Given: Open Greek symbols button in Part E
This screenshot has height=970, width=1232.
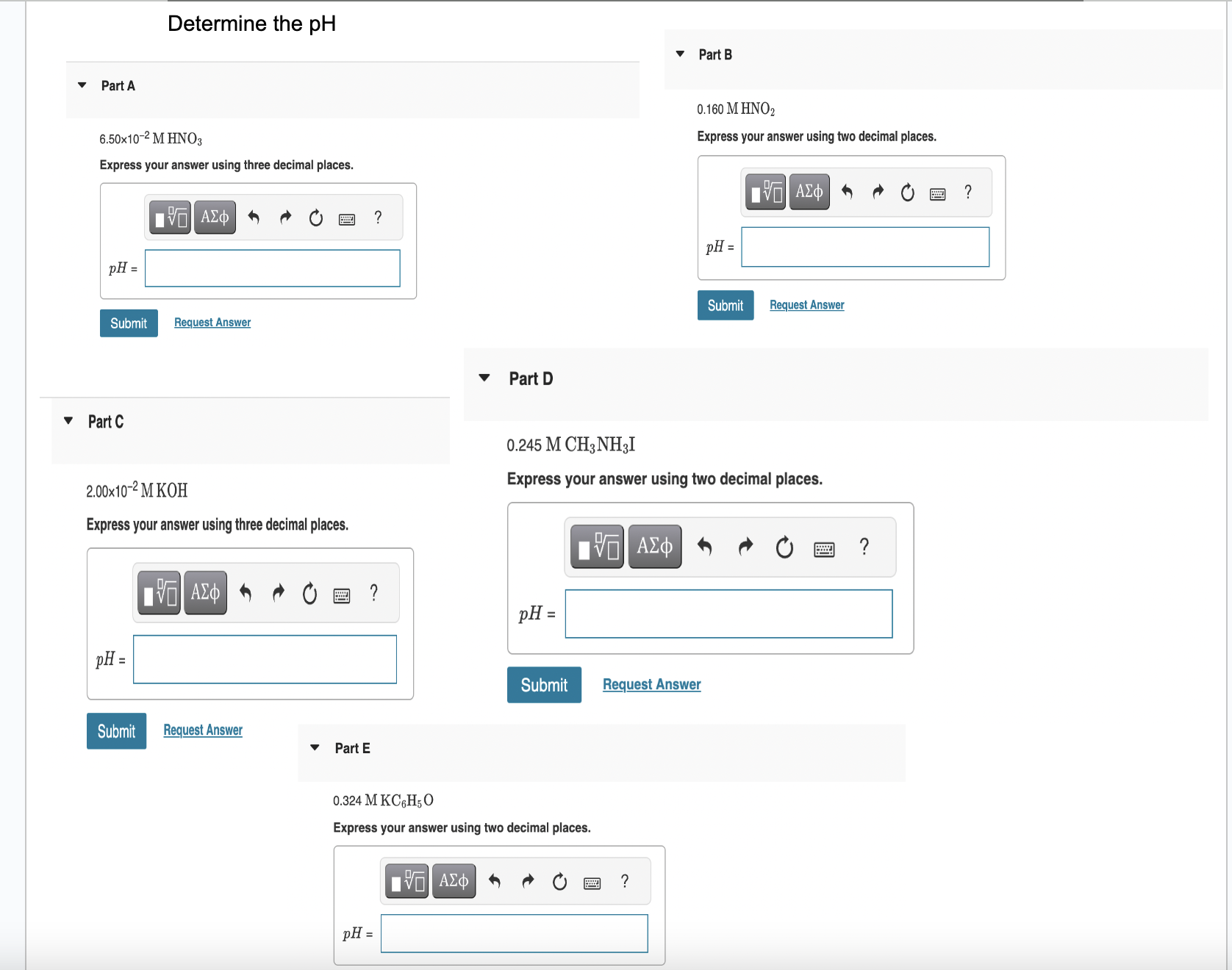Looking at the screenshot, I should [454, 881].
